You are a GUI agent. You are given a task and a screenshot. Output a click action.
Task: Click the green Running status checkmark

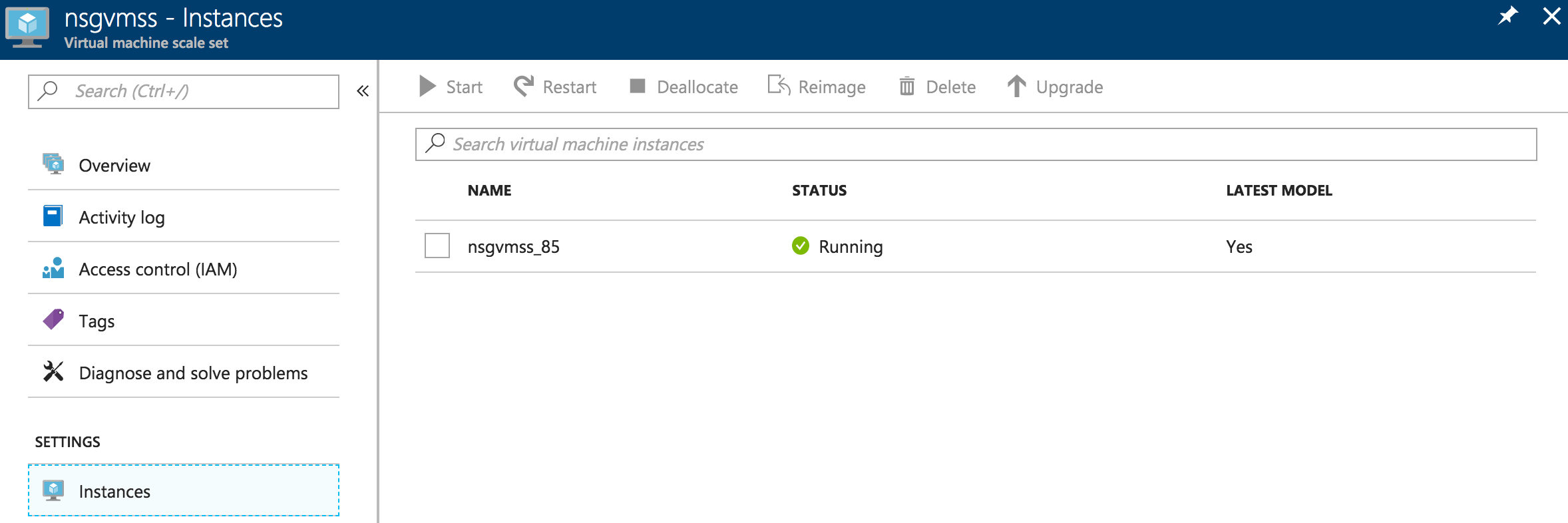pyautogui.click(x=801, y=246)
